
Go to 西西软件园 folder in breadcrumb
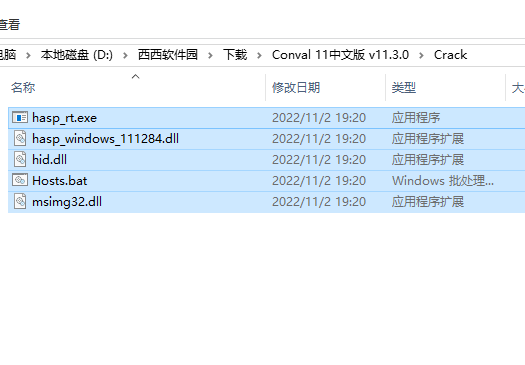coord(168,55)
